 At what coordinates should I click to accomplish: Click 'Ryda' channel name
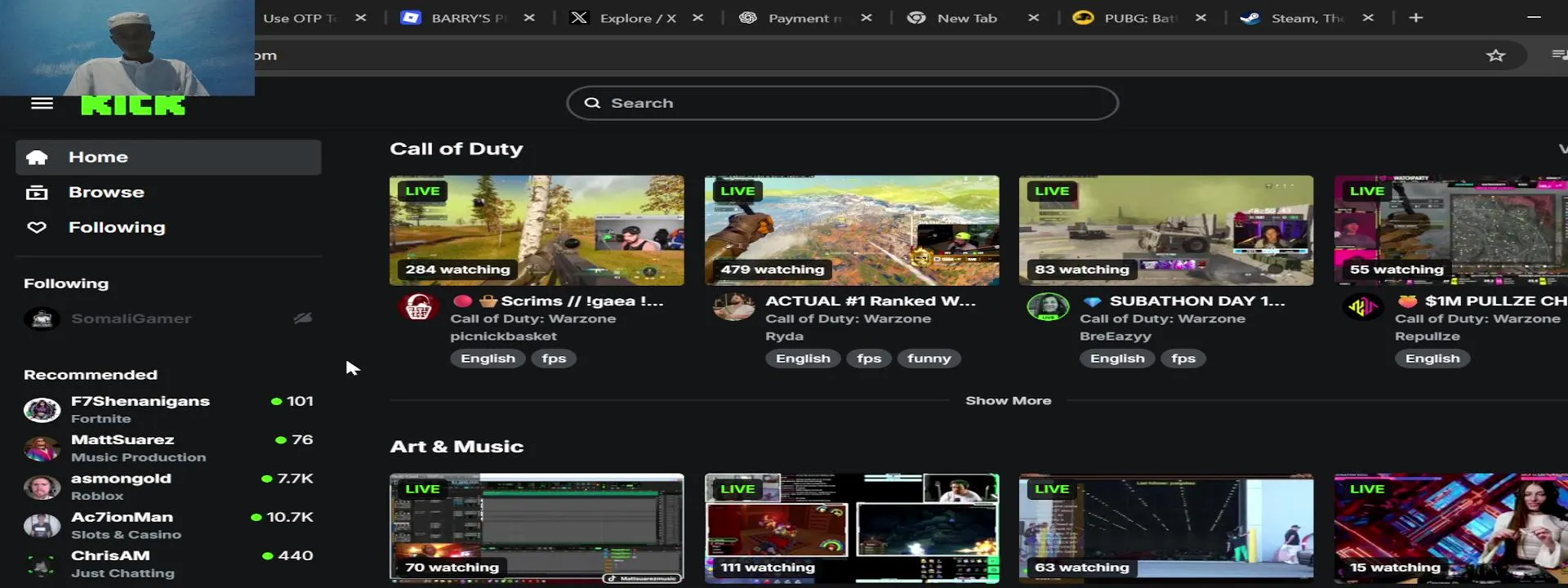coord(785,336)
